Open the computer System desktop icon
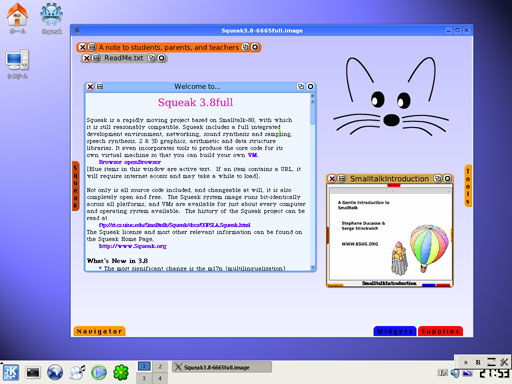 pos(17,64)
